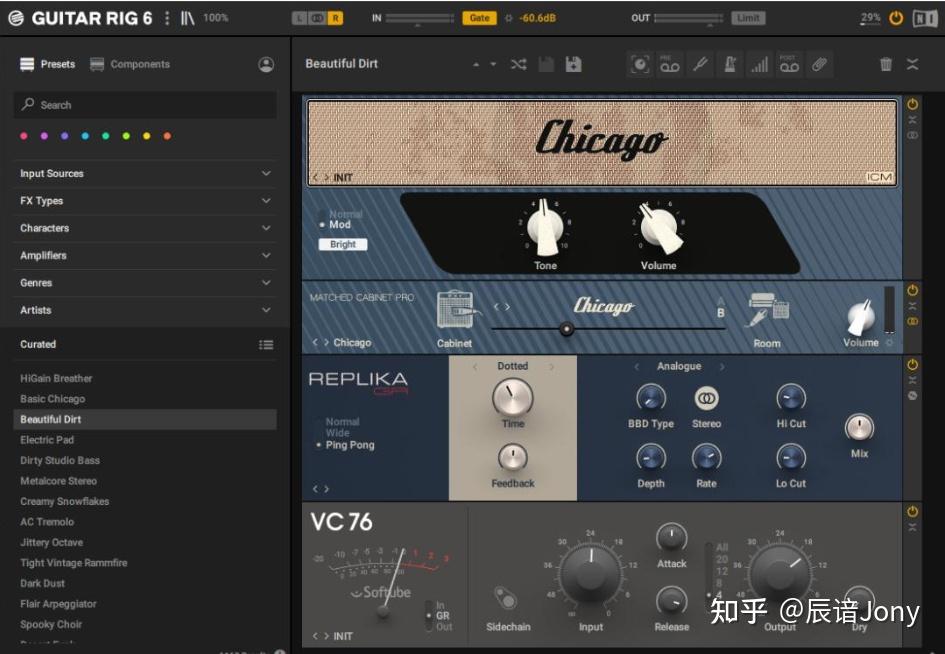Switch to the Components tab
945x654 pixels.
(130, 64)
